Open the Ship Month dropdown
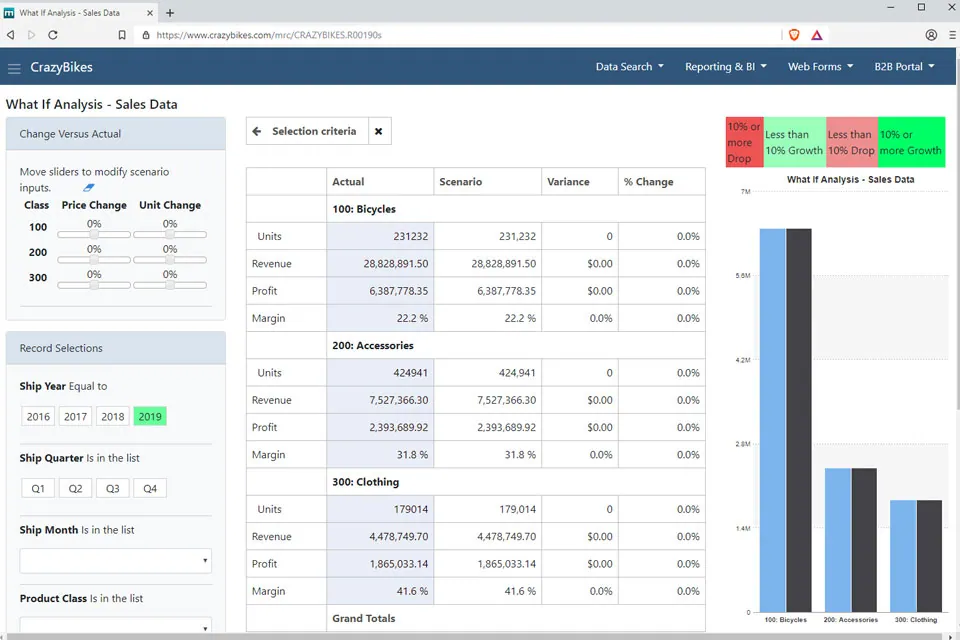Viewport: 960px width, 640px height. point(116,561)
